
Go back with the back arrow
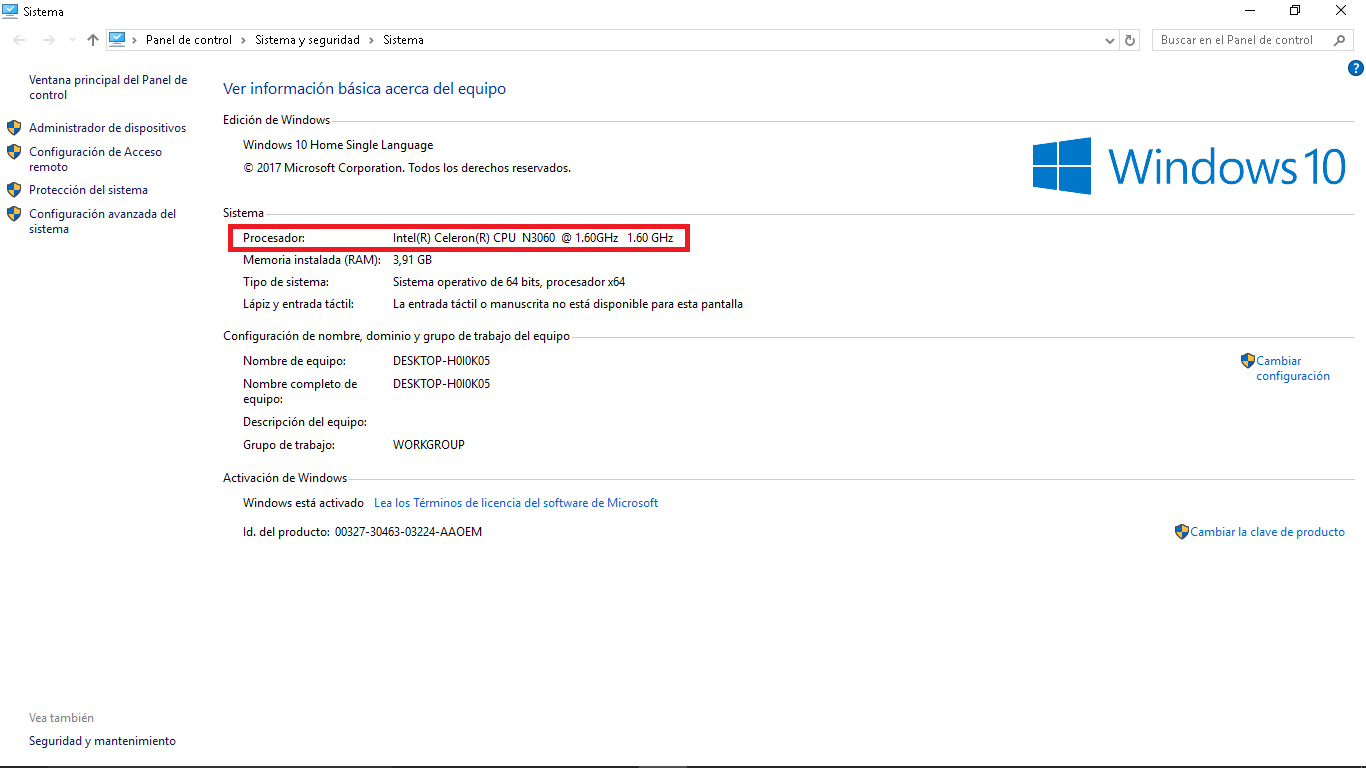pos(20,40)
